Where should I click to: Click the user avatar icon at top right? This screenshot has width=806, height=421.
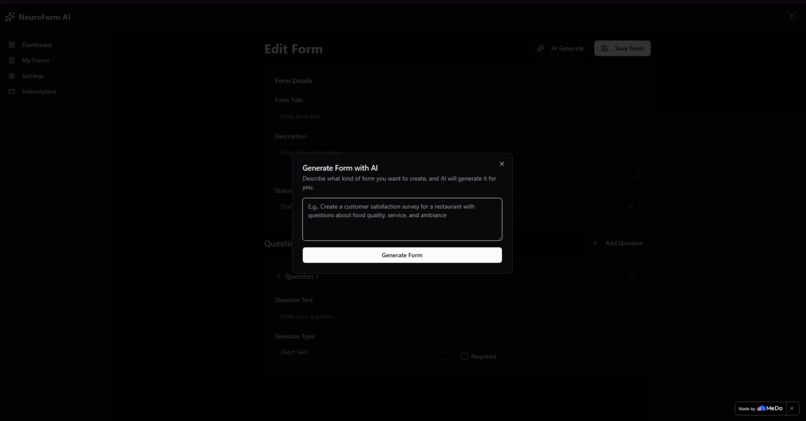791,17
